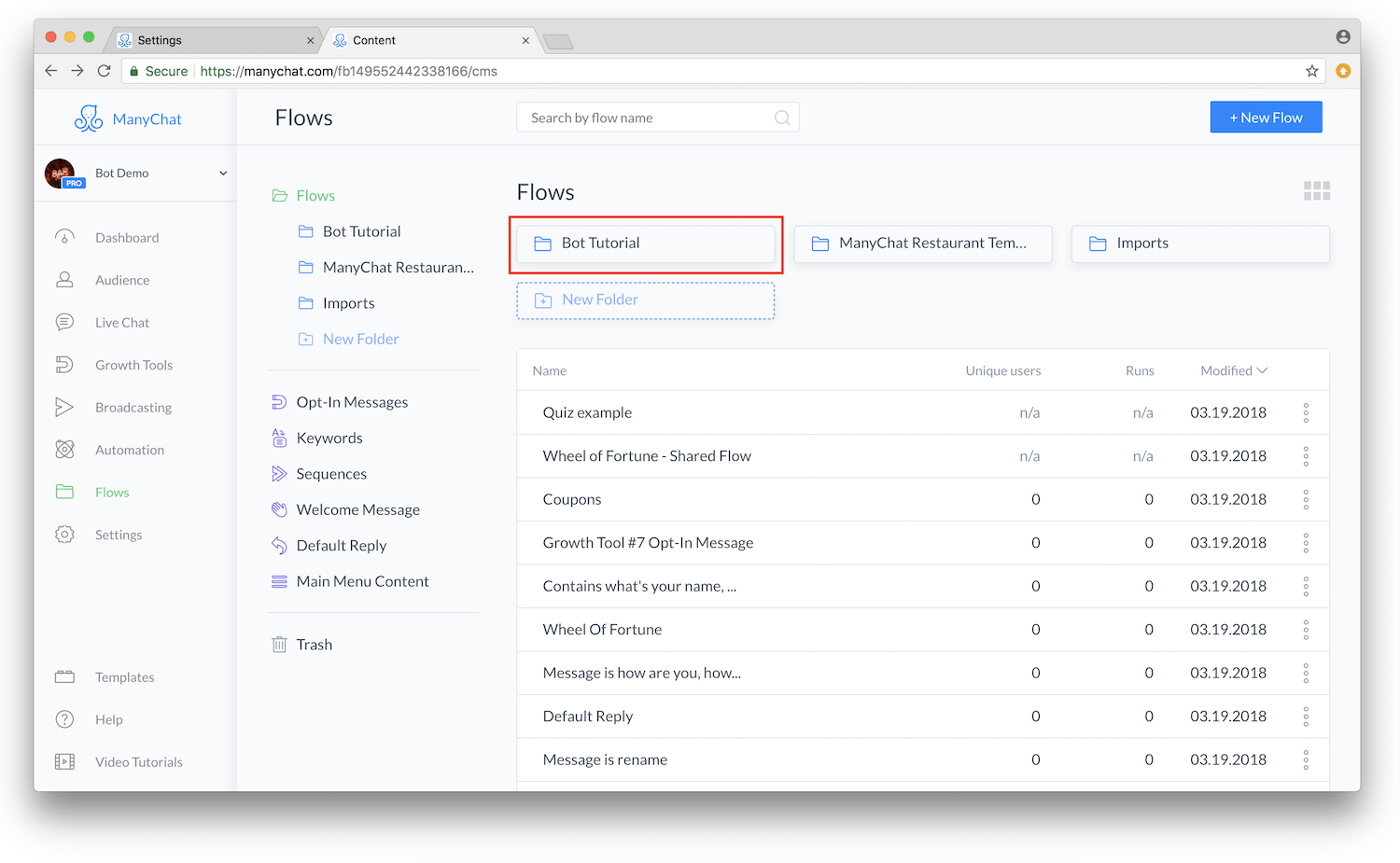
Task: Reload the page in browser
Action: pyautogui.click(x=104, y=71)
